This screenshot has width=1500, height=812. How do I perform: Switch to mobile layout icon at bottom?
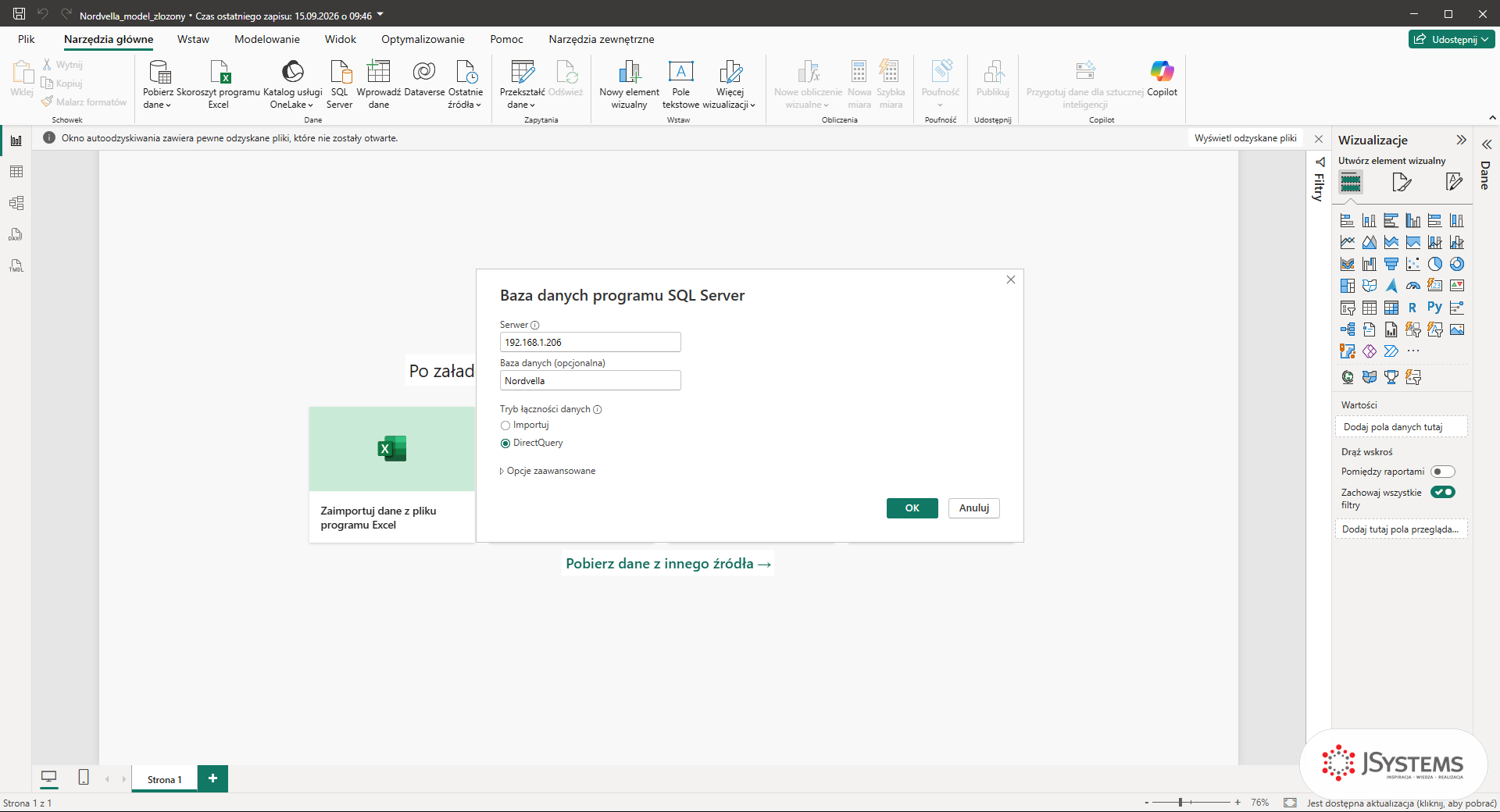[x=84, y=777]
